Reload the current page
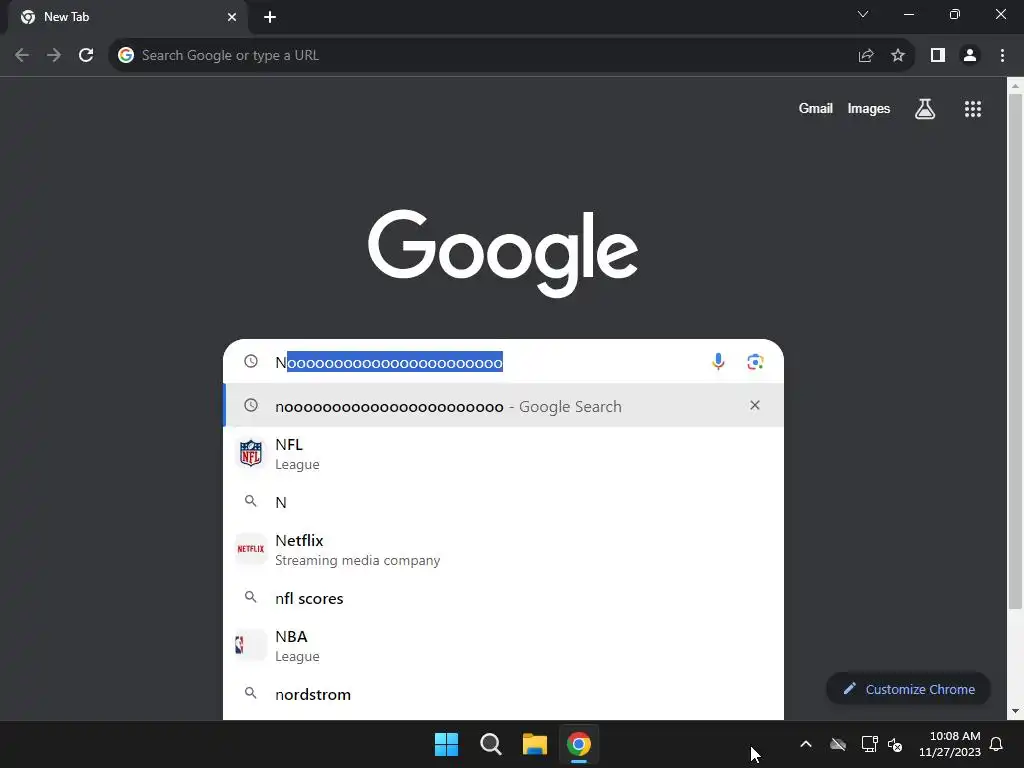The height and width of the screenshot is (768, 1024). [x=86, y=56]
